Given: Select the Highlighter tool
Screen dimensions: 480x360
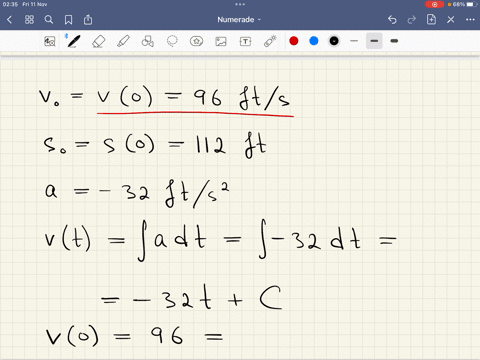Looking at the screenshot, I should click(123, 41).
